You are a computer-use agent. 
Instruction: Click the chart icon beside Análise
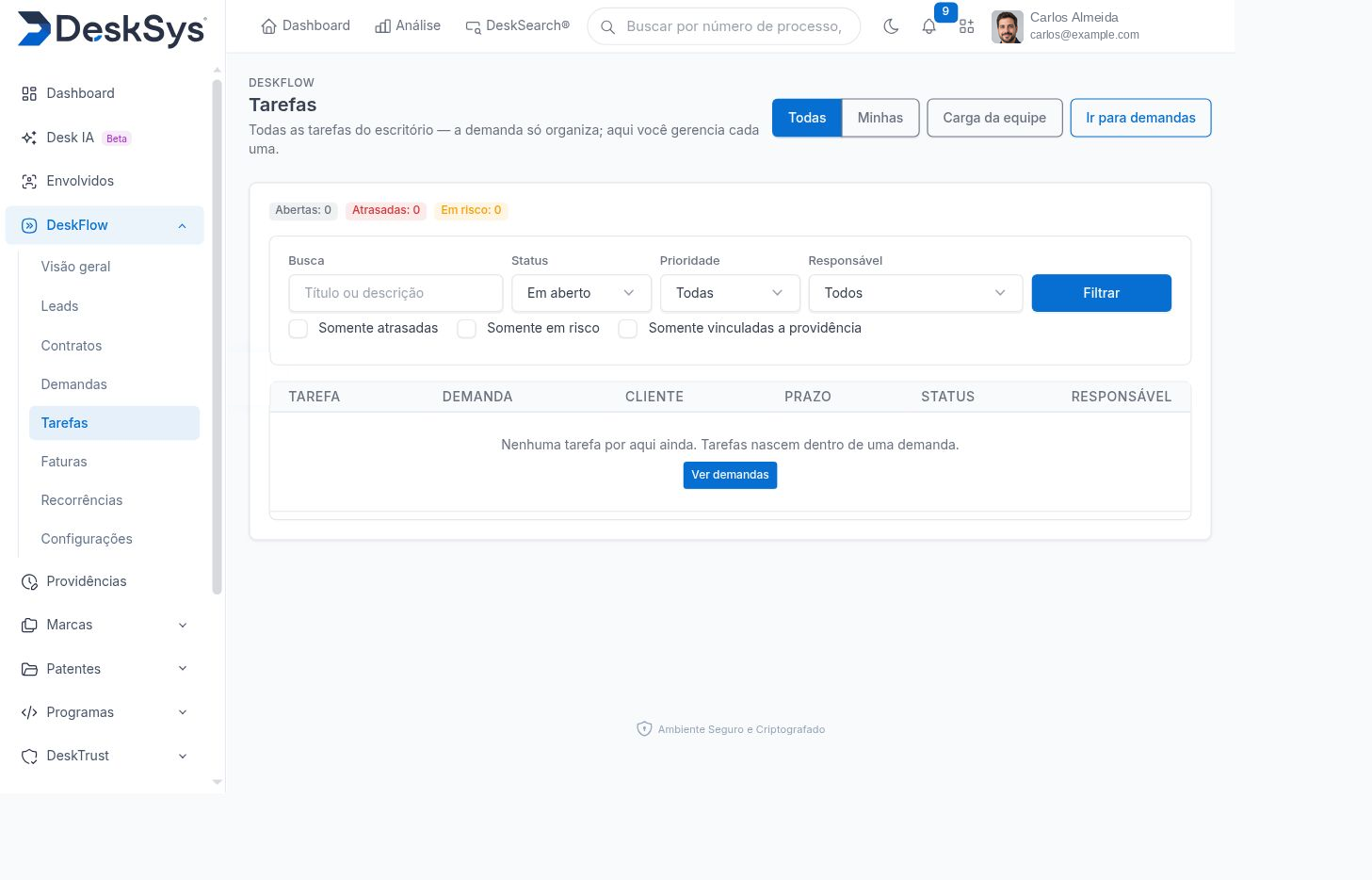tap(382, 26)
